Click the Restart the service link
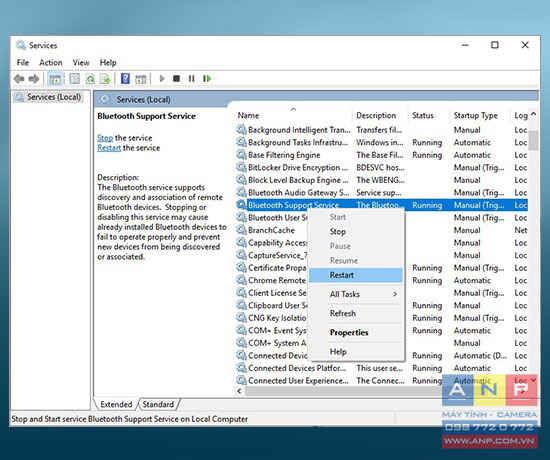The height and width of the screenshot is (460, 550). [109, 148]
